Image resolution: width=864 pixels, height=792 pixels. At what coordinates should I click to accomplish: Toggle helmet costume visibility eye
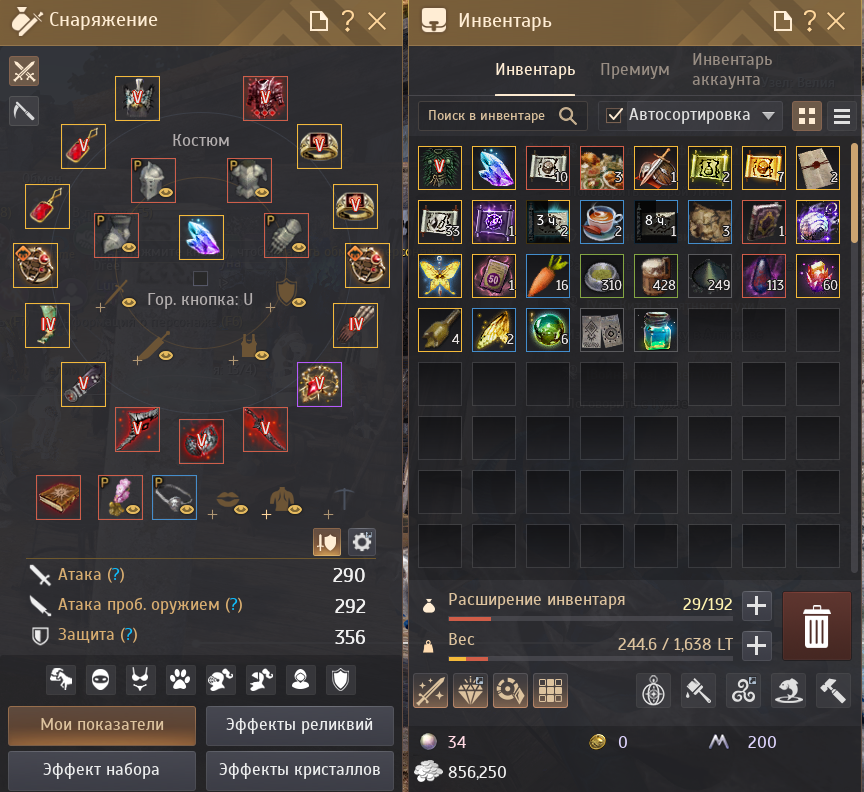(166, 193)
